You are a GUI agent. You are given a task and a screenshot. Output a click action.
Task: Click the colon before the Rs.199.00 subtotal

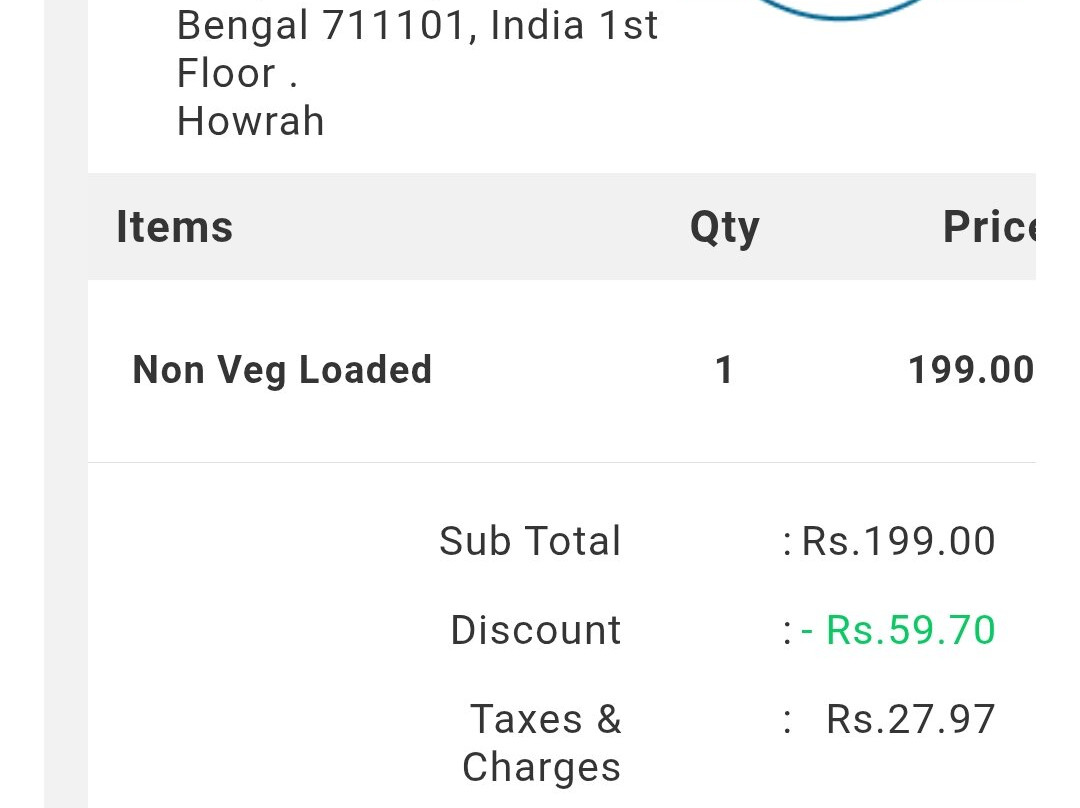point(788,543)
